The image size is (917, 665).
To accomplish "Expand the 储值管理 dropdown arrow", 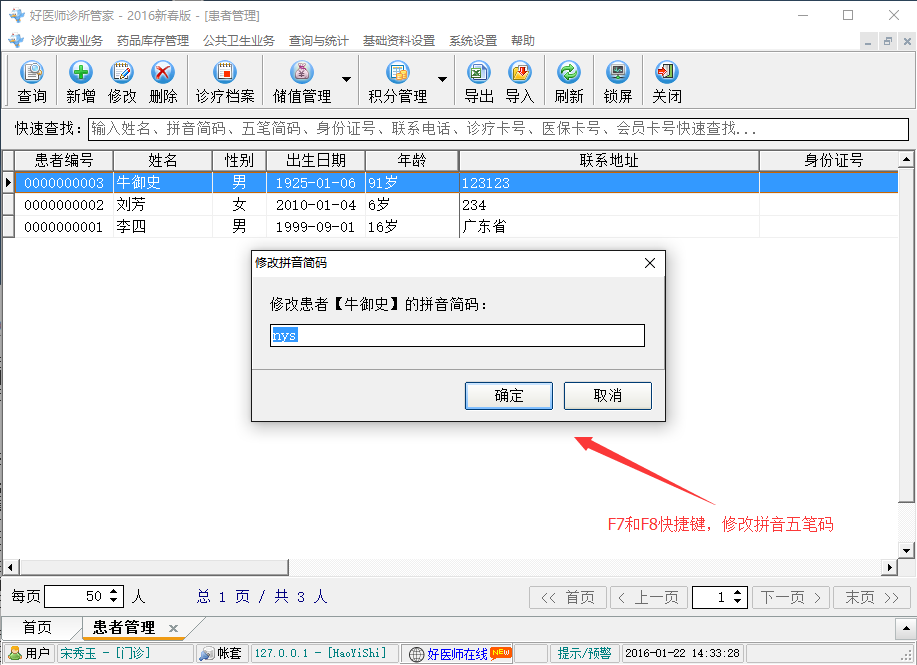I will coord(346,79).
